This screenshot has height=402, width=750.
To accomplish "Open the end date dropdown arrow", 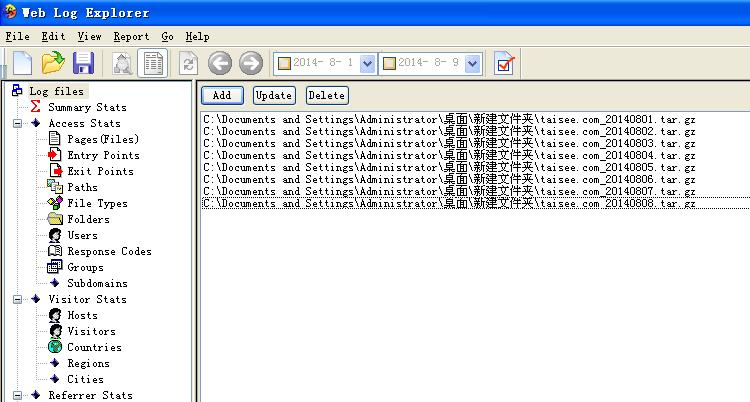I will click(x=473, y=64).
